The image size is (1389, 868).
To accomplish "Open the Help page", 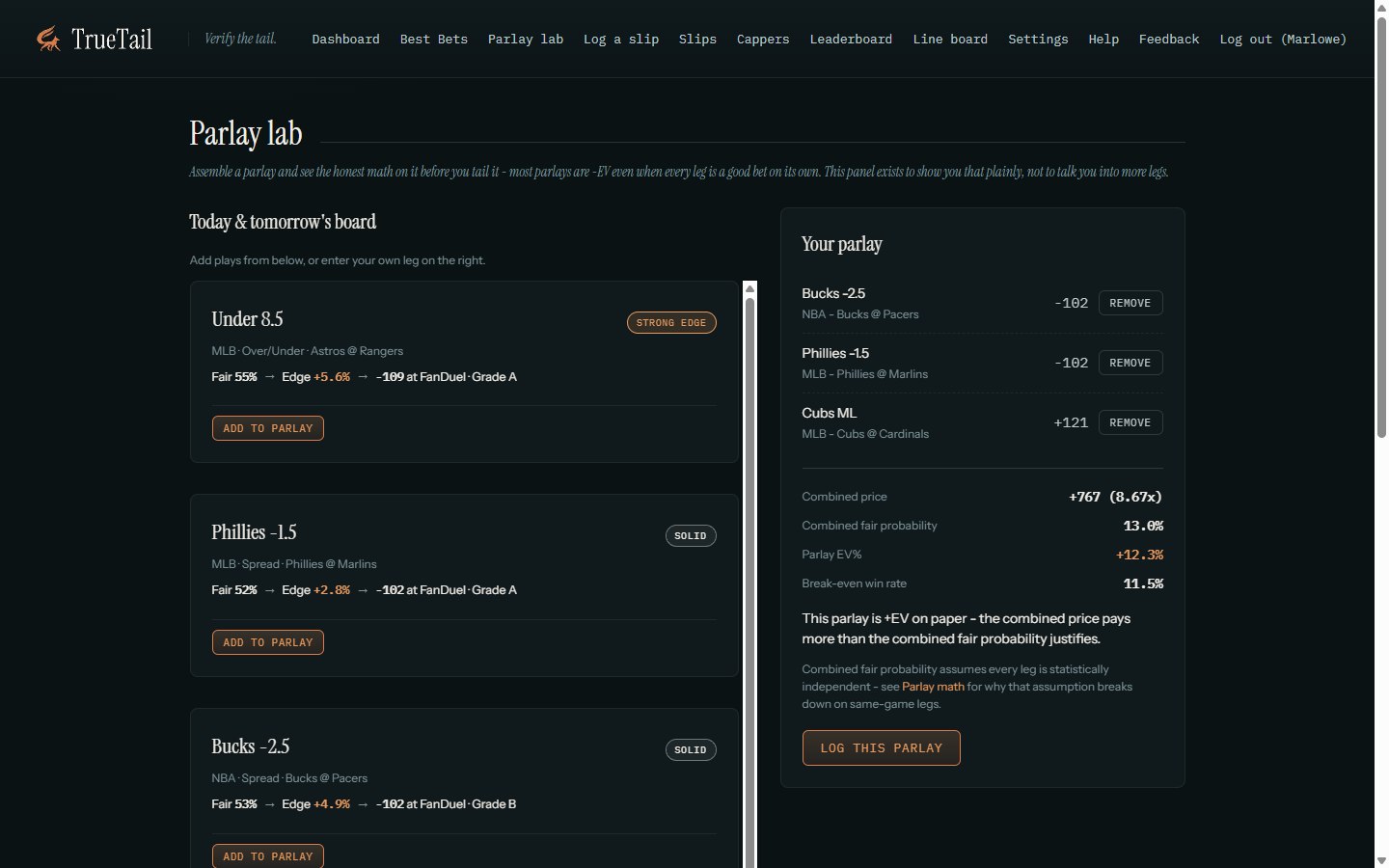I will click(x=1103, y=40).
